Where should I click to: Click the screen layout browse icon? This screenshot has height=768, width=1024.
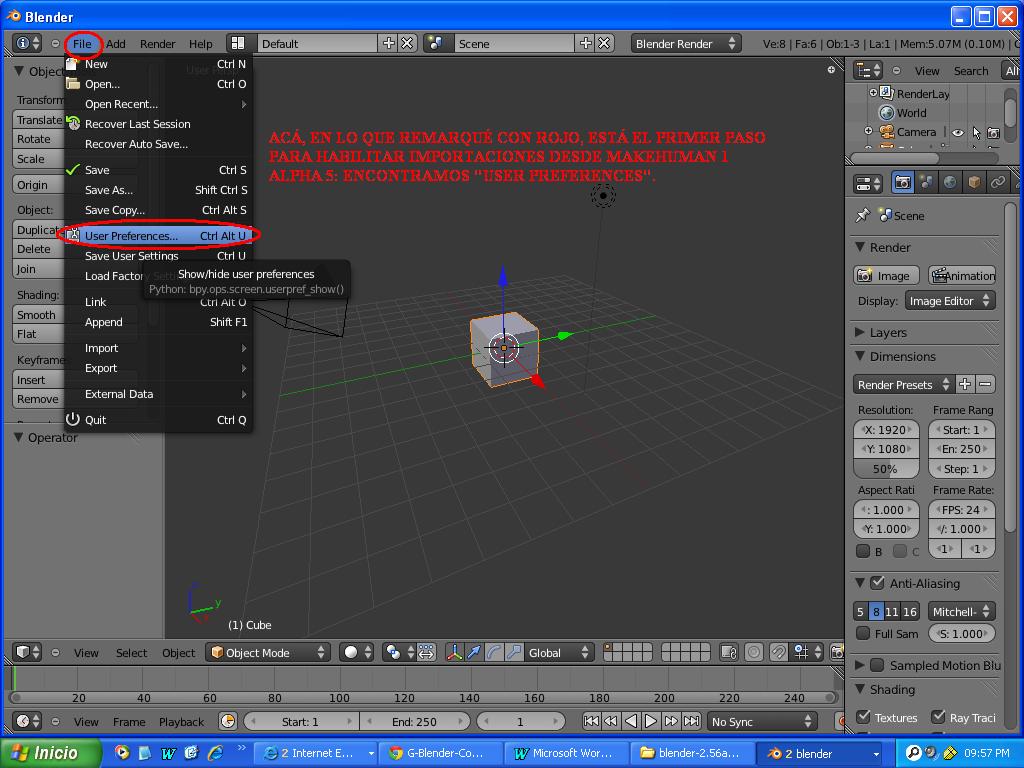(x=238, y=44)
